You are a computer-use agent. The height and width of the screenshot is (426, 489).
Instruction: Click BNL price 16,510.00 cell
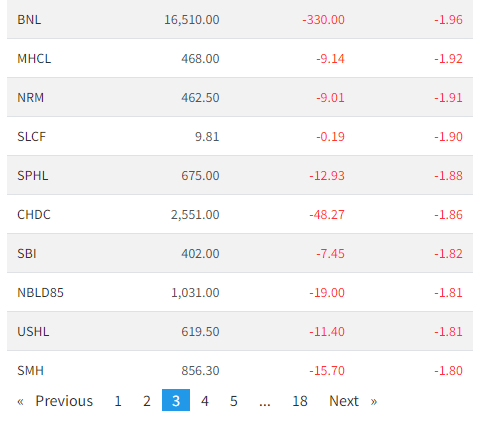click(192, 20)
